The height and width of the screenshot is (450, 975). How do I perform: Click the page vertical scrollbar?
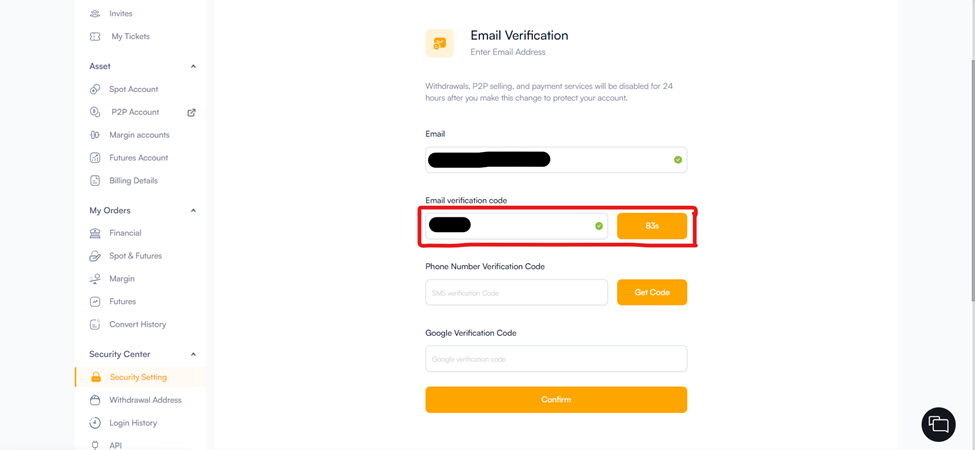[x=970, y=150]
